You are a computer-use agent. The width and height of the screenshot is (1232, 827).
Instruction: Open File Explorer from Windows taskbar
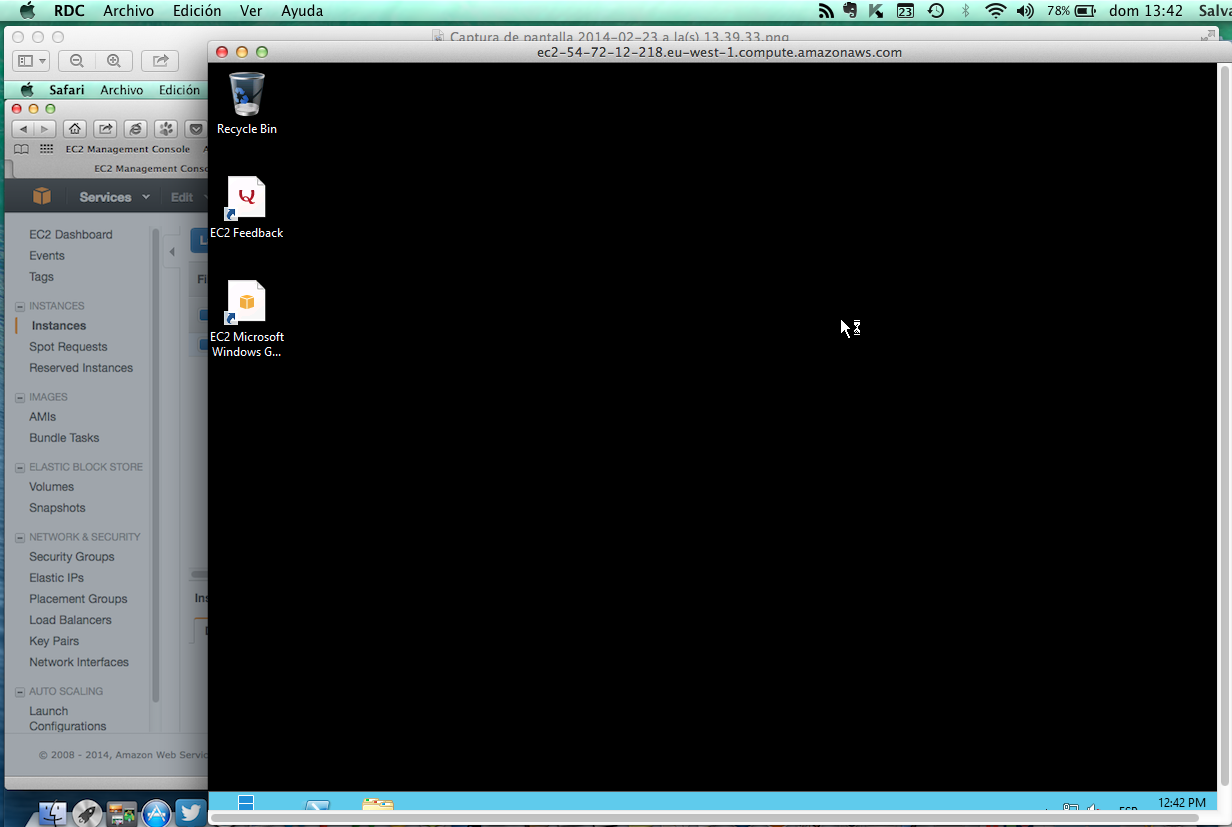[377, 805]
